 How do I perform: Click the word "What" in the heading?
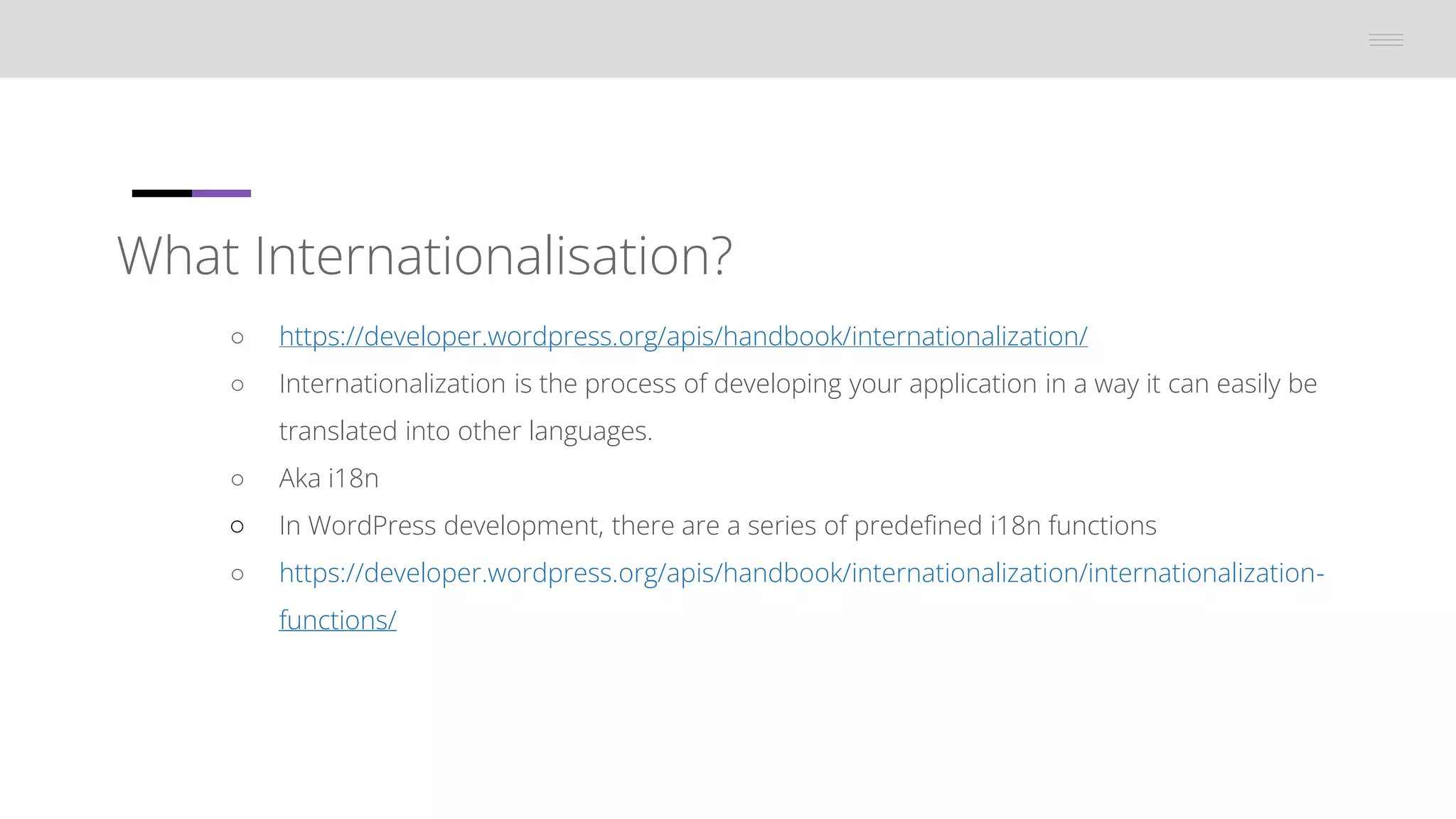coord(178,256)
